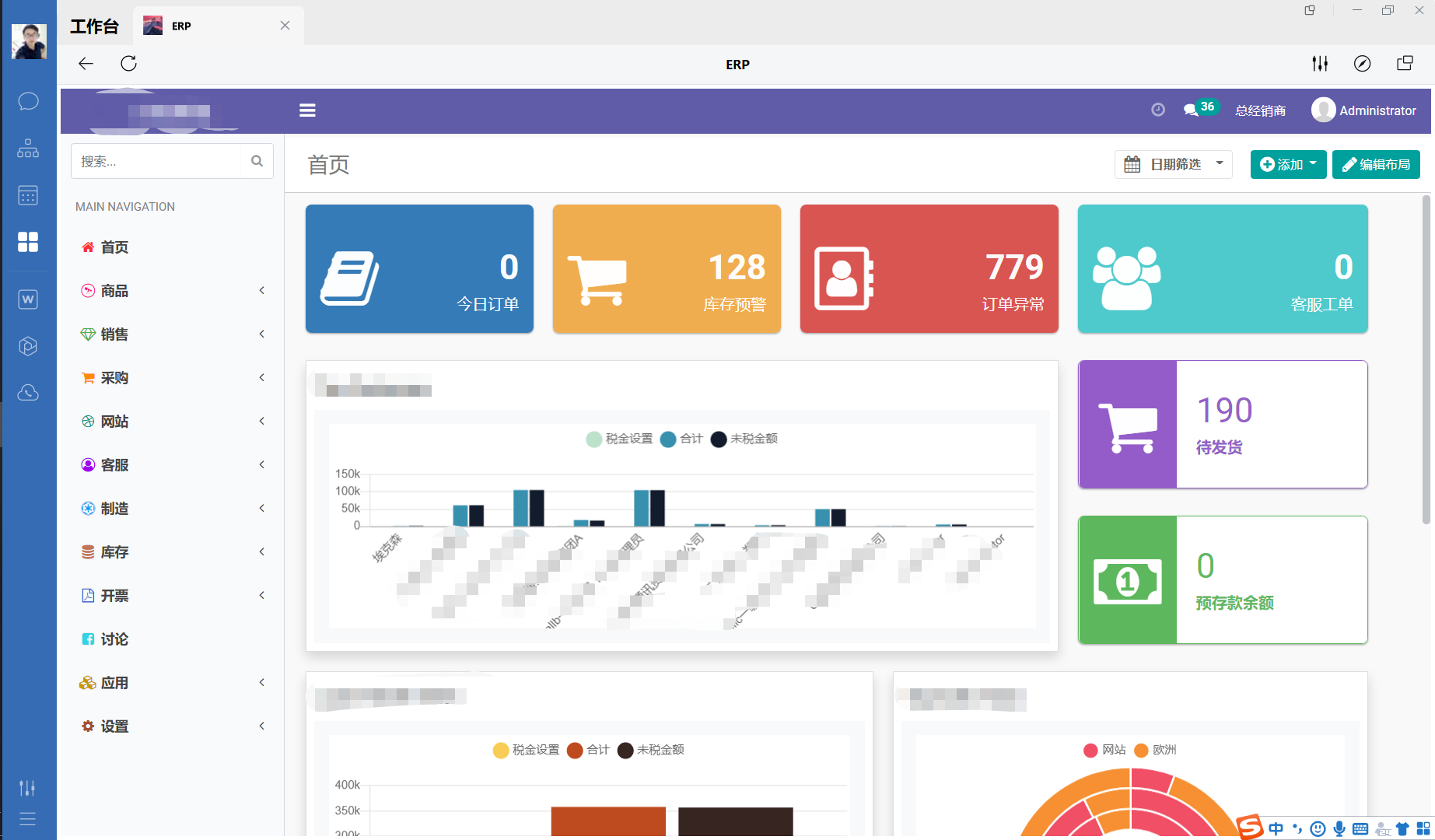Open the hamburger menu at rail bottom
Viewport: 1435px width, 840px height.
[x=27, y=819]
